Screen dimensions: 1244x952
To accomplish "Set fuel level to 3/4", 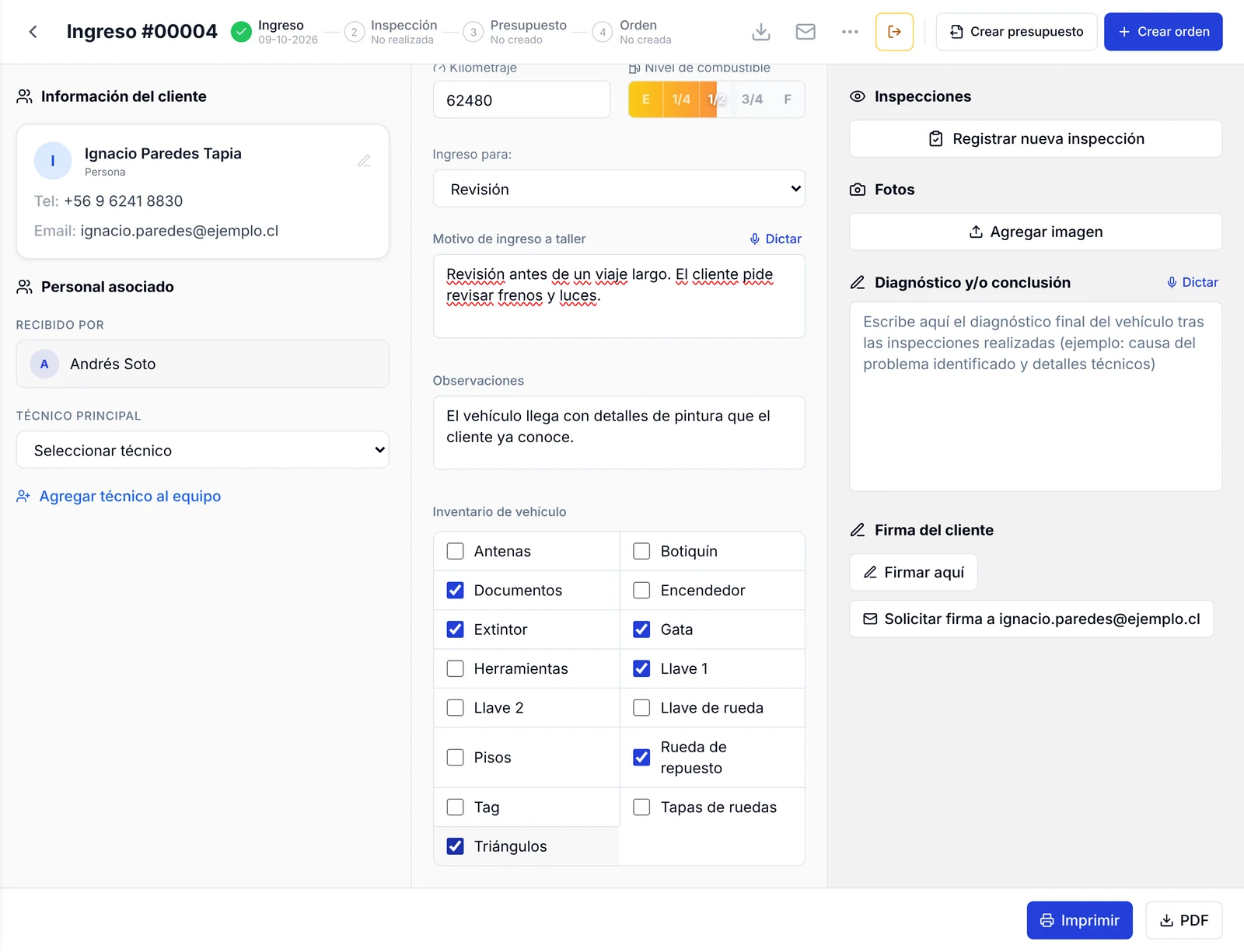I will 752,99.
